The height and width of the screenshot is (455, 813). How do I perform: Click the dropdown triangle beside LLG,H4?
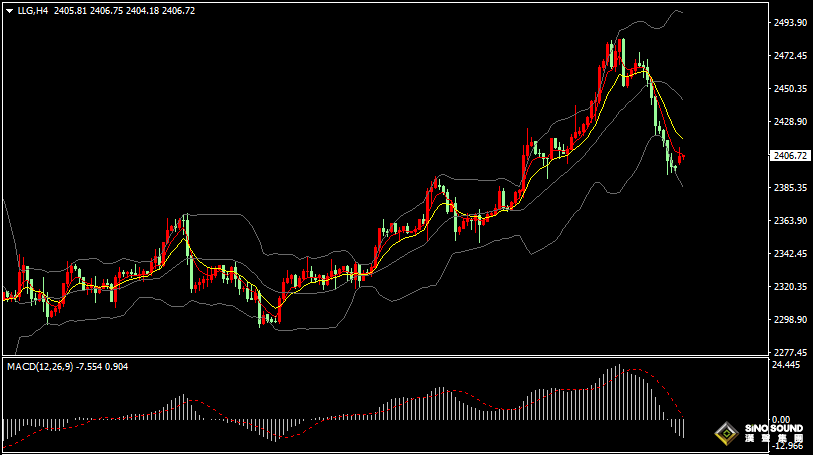(9, 10)
